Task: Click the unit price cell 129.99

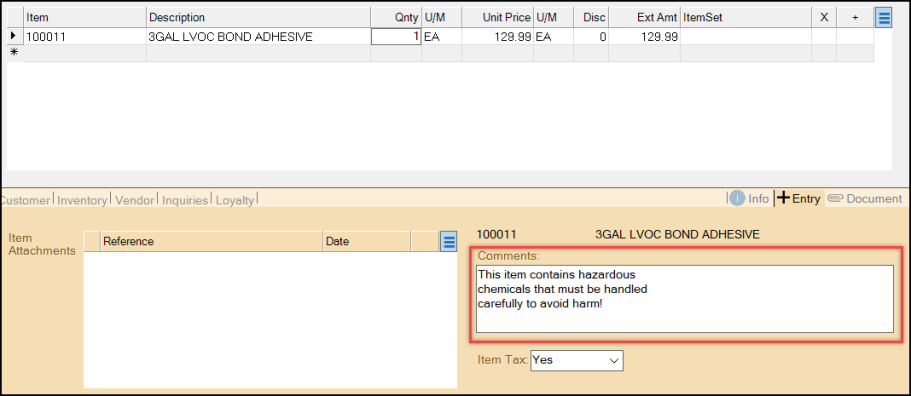Action: (497, 37)
